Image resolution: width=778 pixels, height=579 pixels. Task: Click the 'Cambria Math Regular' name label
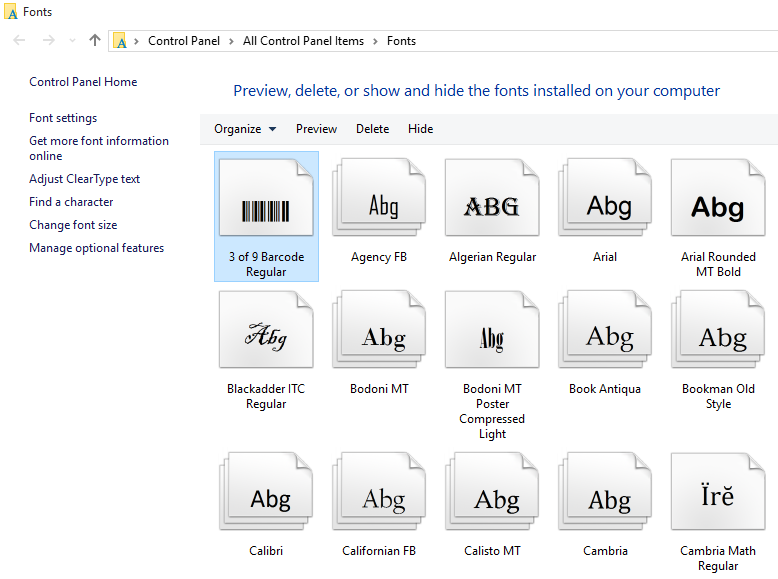(718, 558)
